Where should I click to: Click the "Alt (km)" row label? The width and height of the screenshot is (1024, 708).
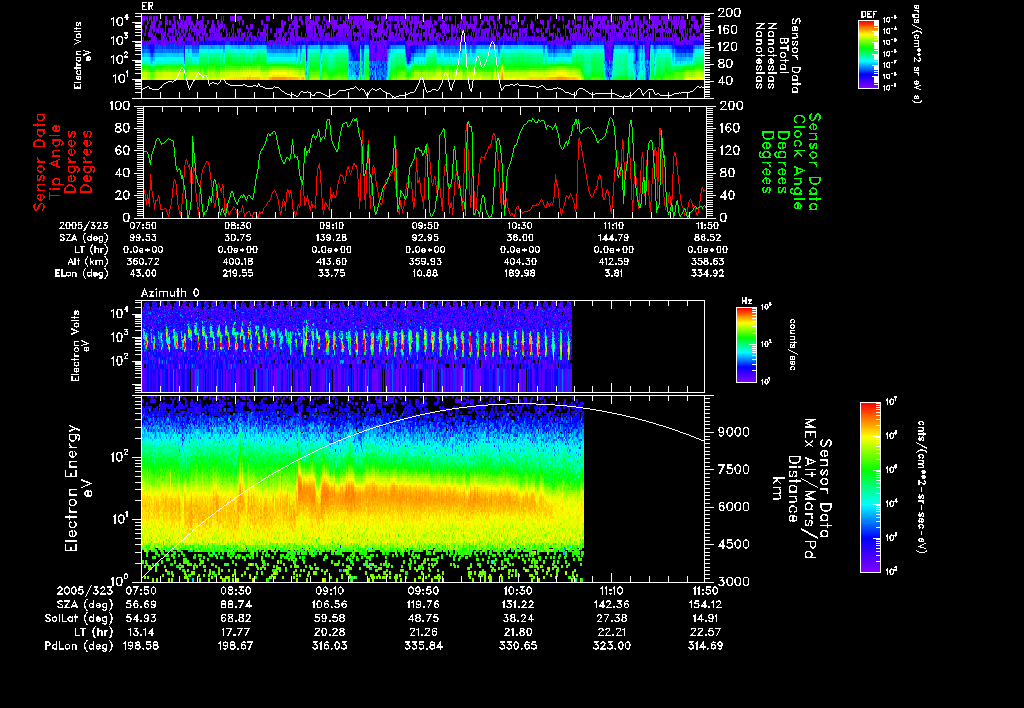point(86,262)
